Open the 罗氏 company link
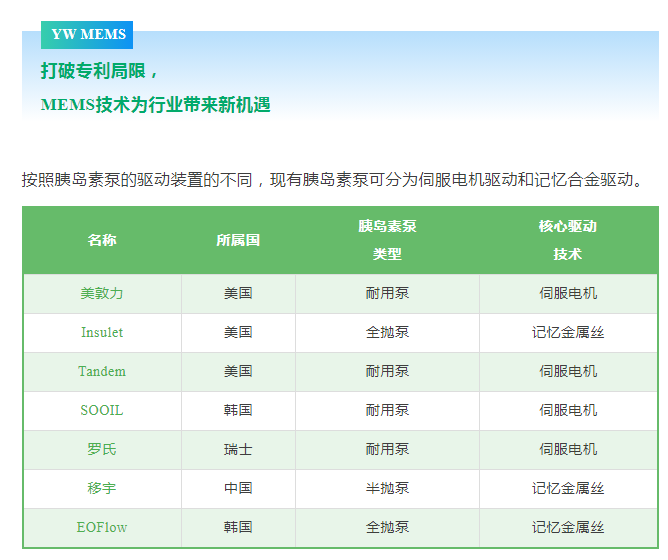The height and width of the screenshot is (560, 668). pyautogui.click(x=102, y=449)
